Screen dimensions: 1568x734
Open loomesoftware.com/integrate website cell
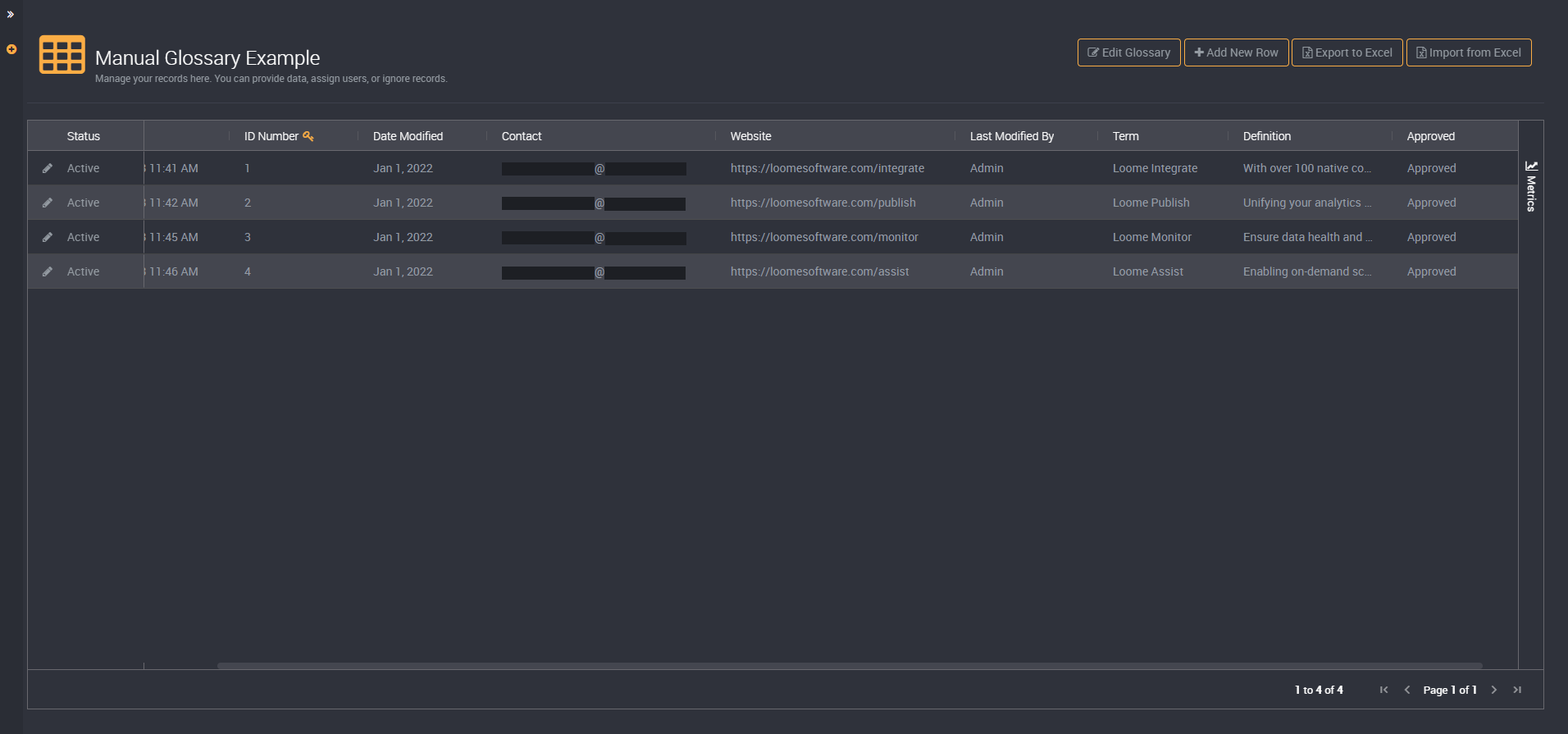click(827, 168)
